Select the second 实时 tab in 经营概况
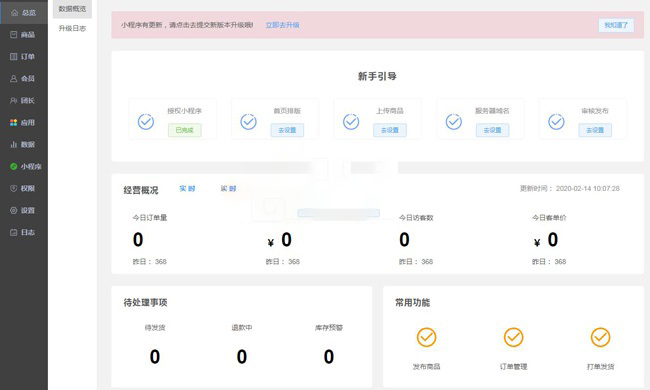 click(228, 189)
